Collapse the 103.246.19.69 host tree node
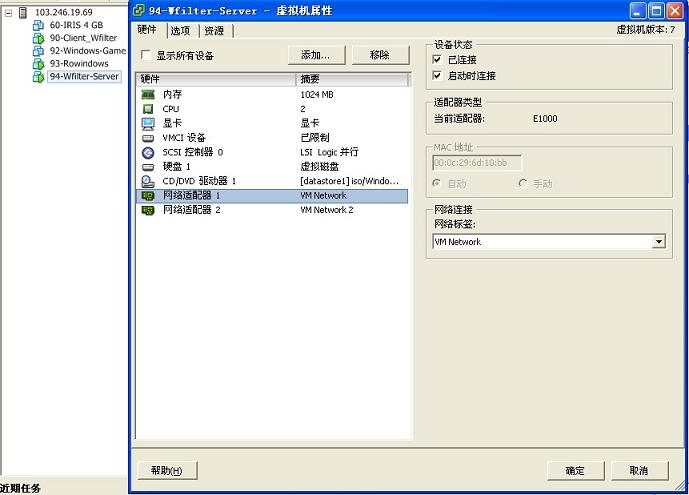 (9, 13)
